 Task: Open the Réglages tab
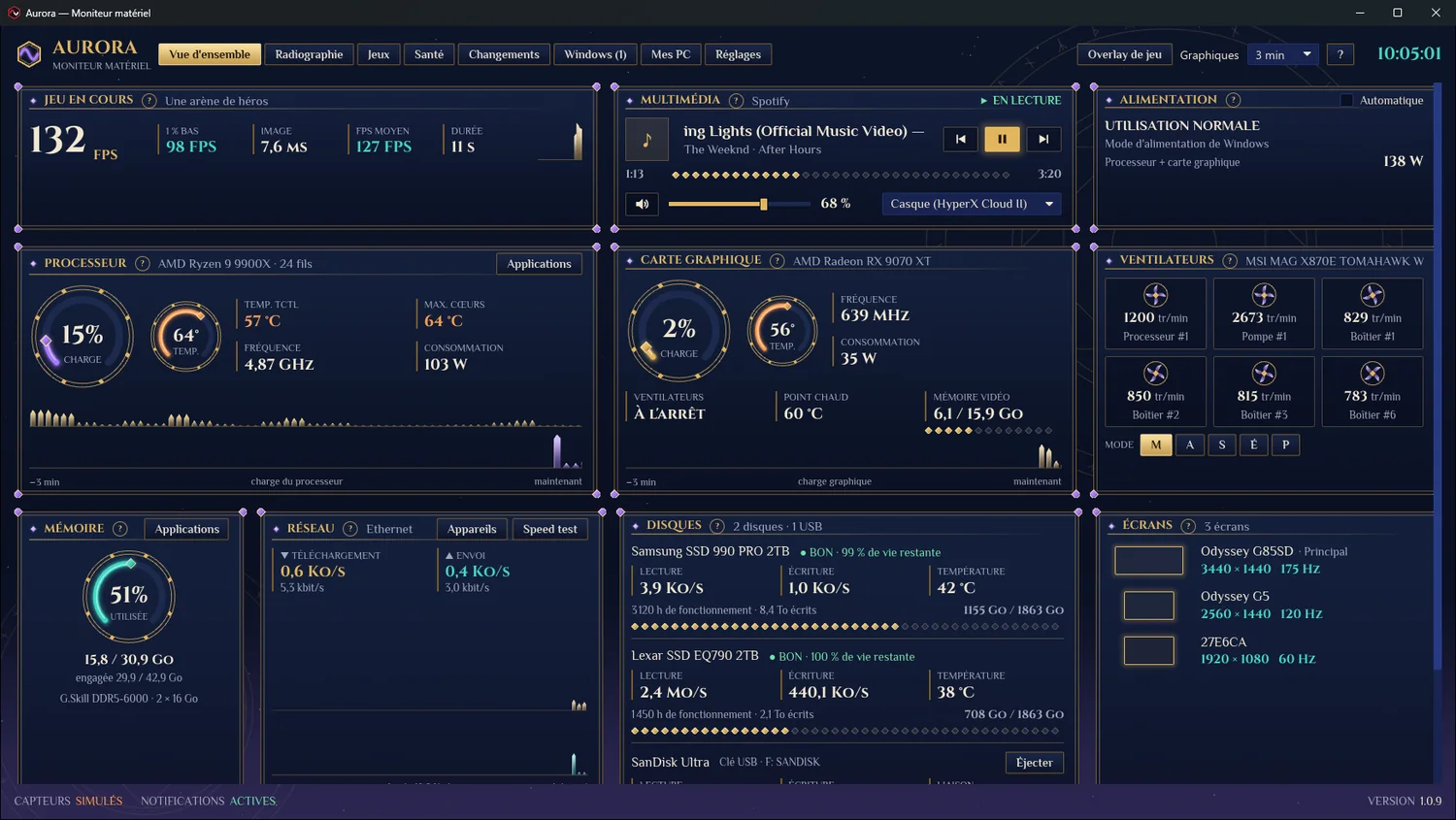pos(738,54)
